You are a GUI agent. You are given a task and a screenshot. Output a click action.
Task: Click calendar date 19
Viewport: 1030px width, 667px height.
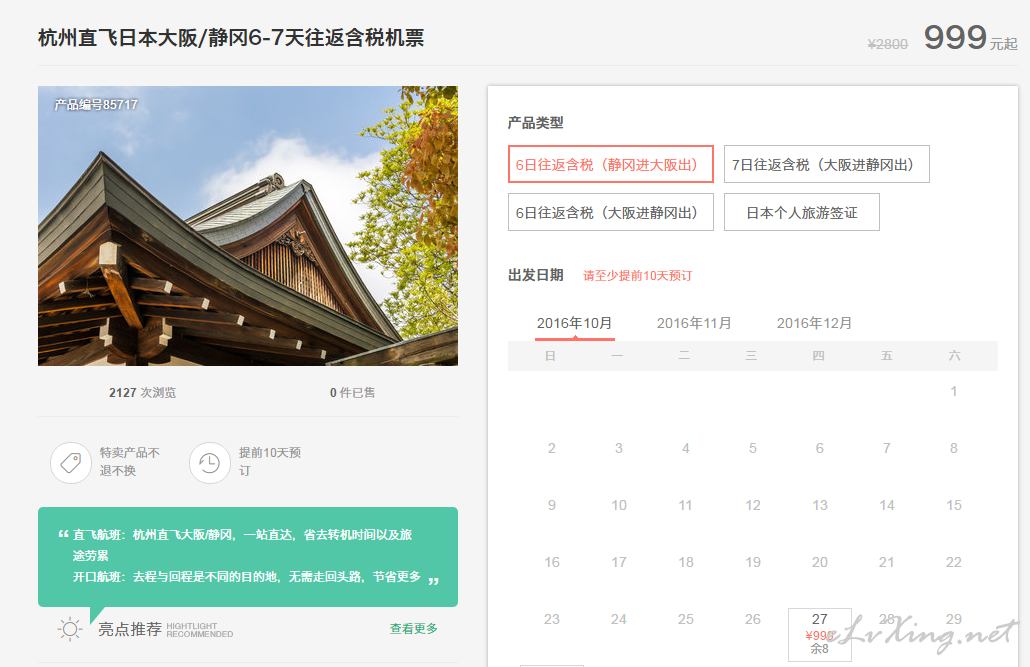pyautogui.click(x=753, y=563)
